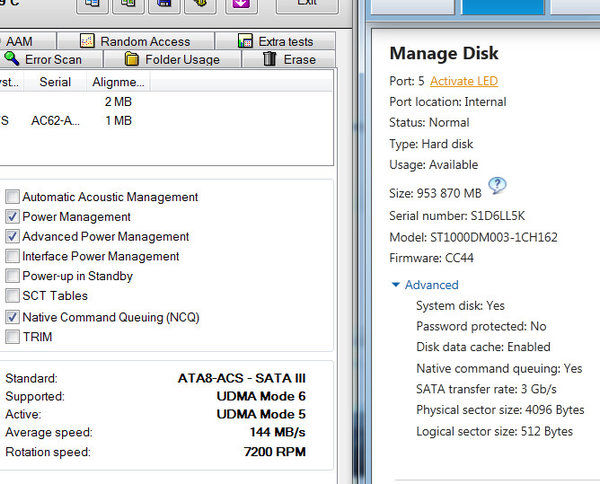Click the Activate LED link
The height and width of the screenshot is (484, 600).
[464, 81]
